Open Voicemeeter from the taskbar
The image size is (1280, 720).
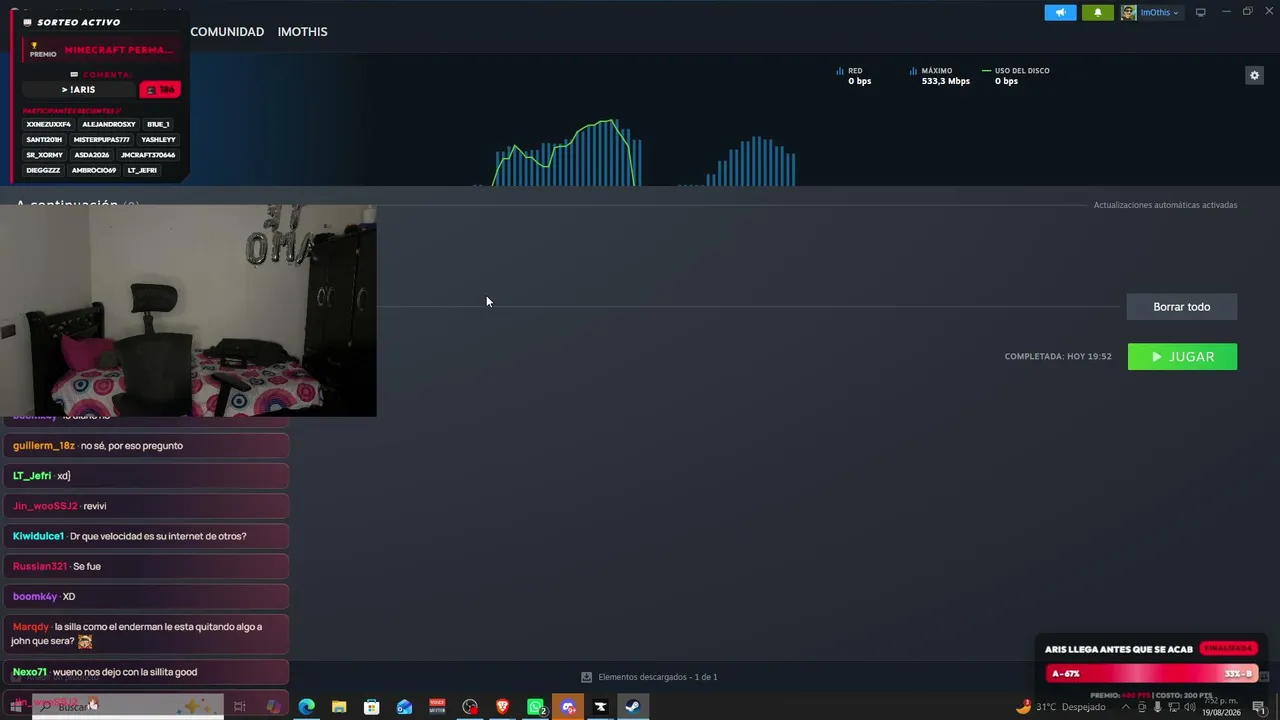437,707
